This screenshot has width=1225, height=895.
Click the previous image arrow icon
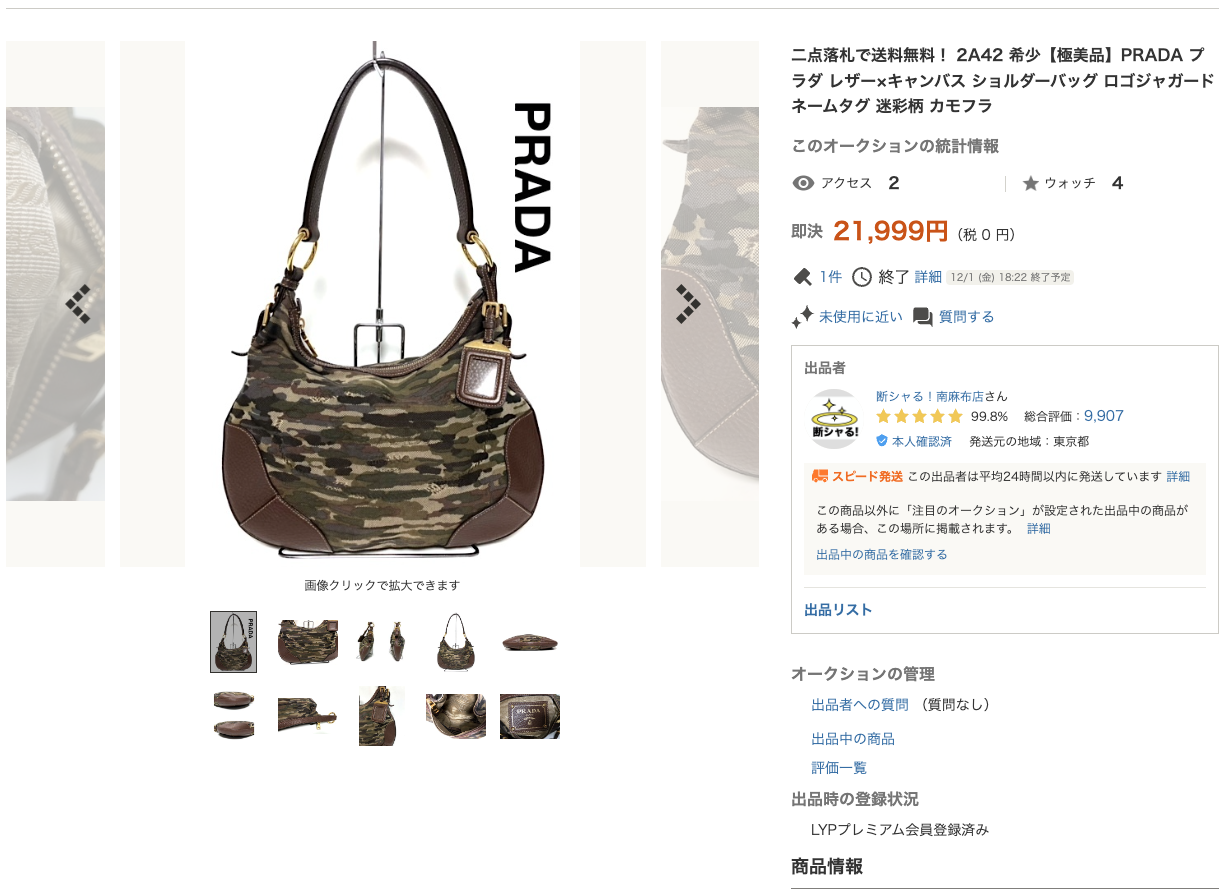point(79,304)
